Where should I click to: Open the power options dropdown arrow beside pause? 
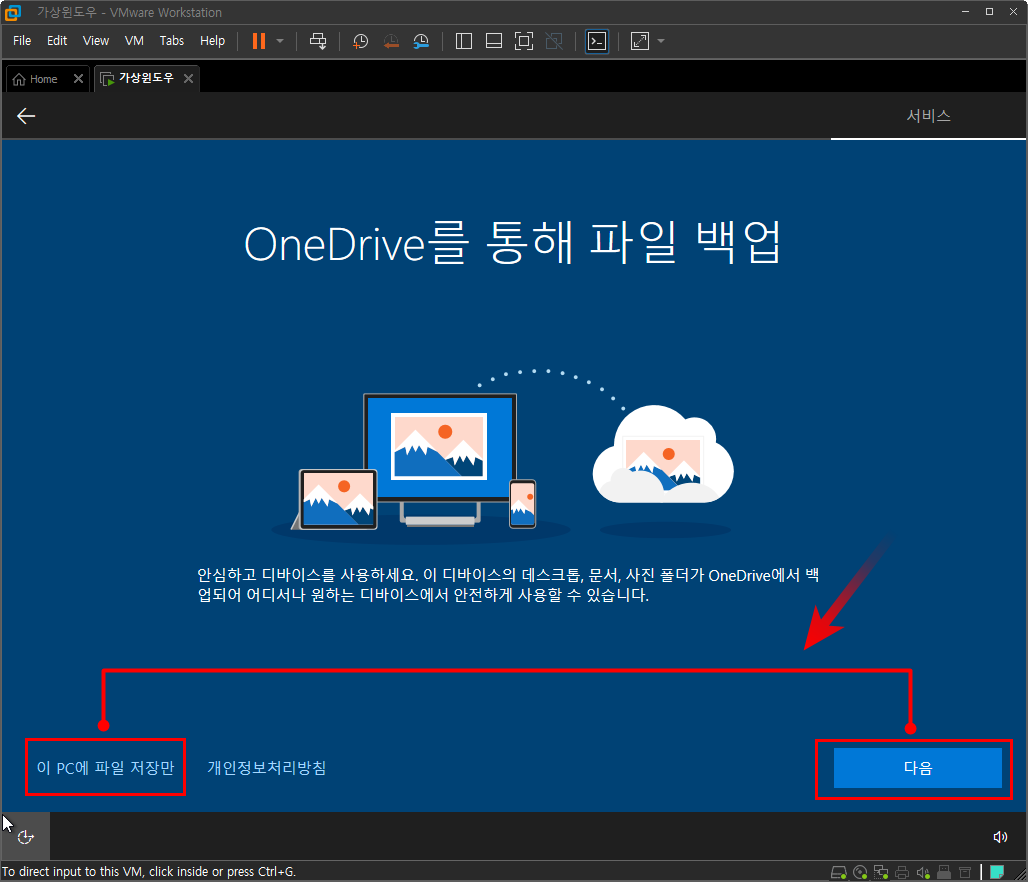tap(281, 41)
